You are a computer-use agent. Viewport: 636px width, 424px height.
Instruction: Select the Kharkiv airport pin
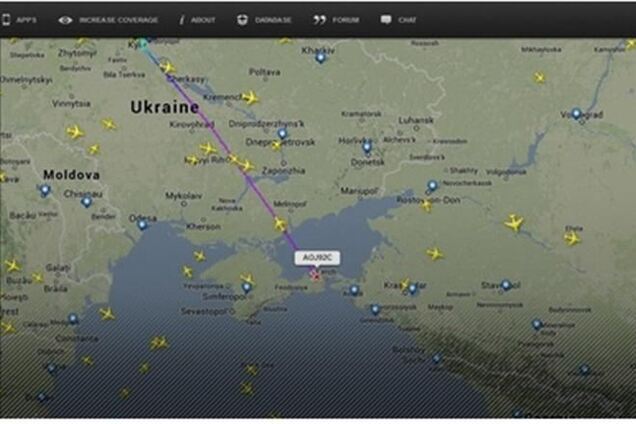(x=320, y=58)
